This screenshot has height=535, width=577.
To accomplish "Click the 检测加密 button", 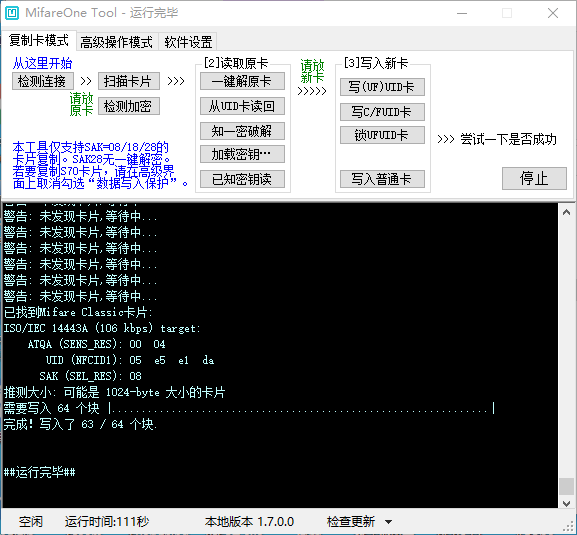I will [129, 106].
